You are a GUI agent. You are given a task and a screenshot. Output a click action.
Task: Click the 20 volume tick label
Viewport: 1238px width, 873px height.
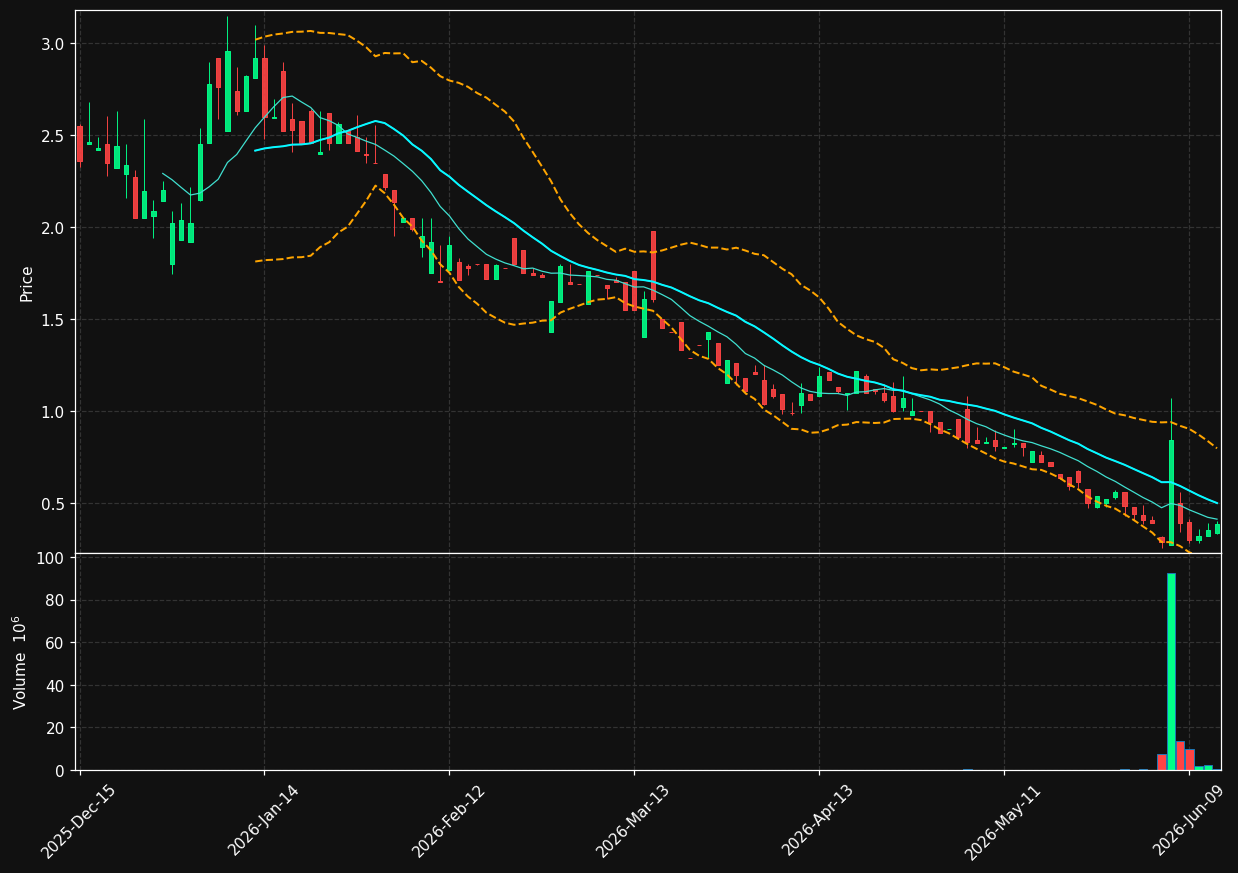(x=55, y=728)
